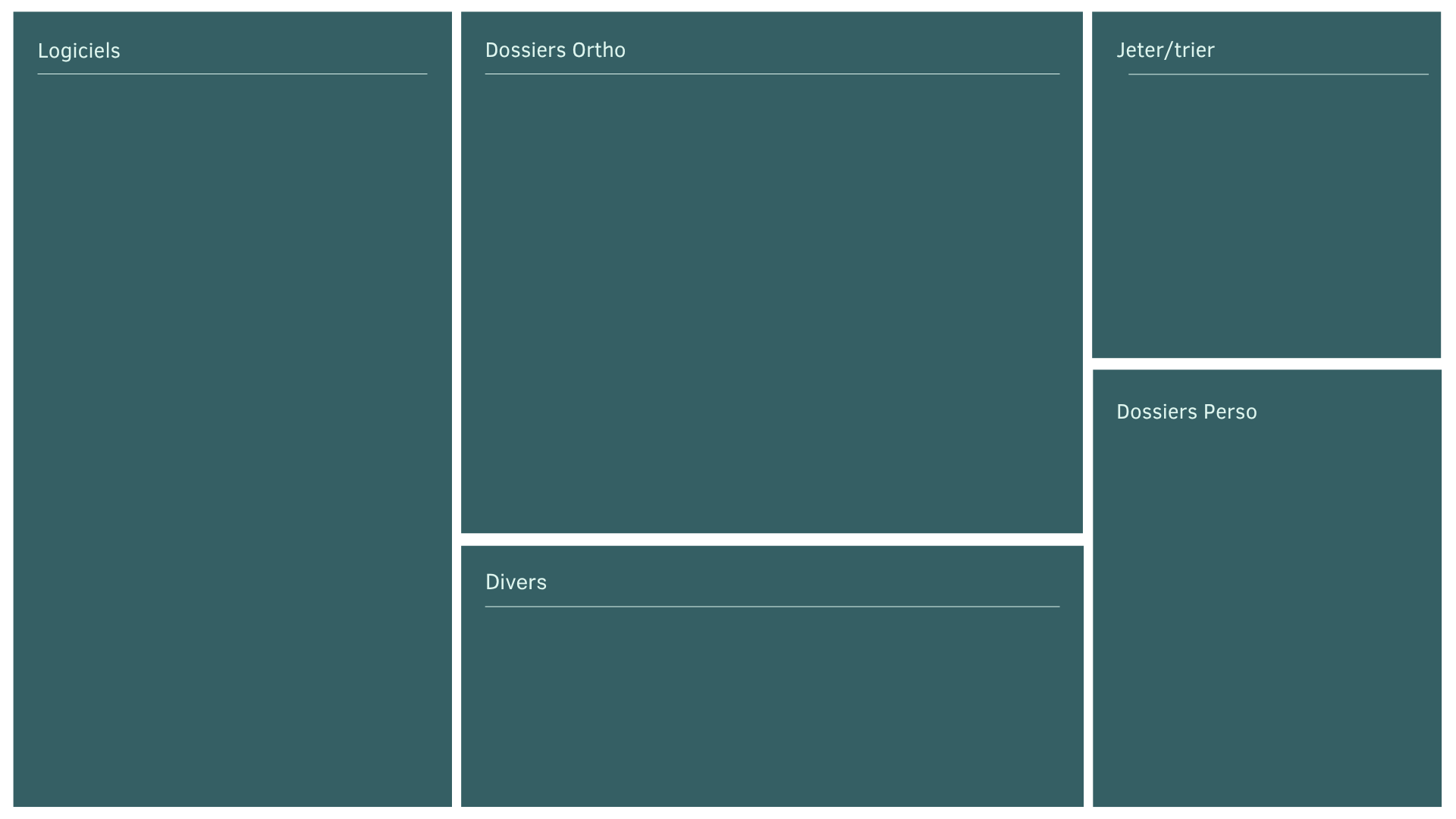Click white gap between Logiciels and Dossiers Ortho

pyautogui.click(x=457, y=303)
